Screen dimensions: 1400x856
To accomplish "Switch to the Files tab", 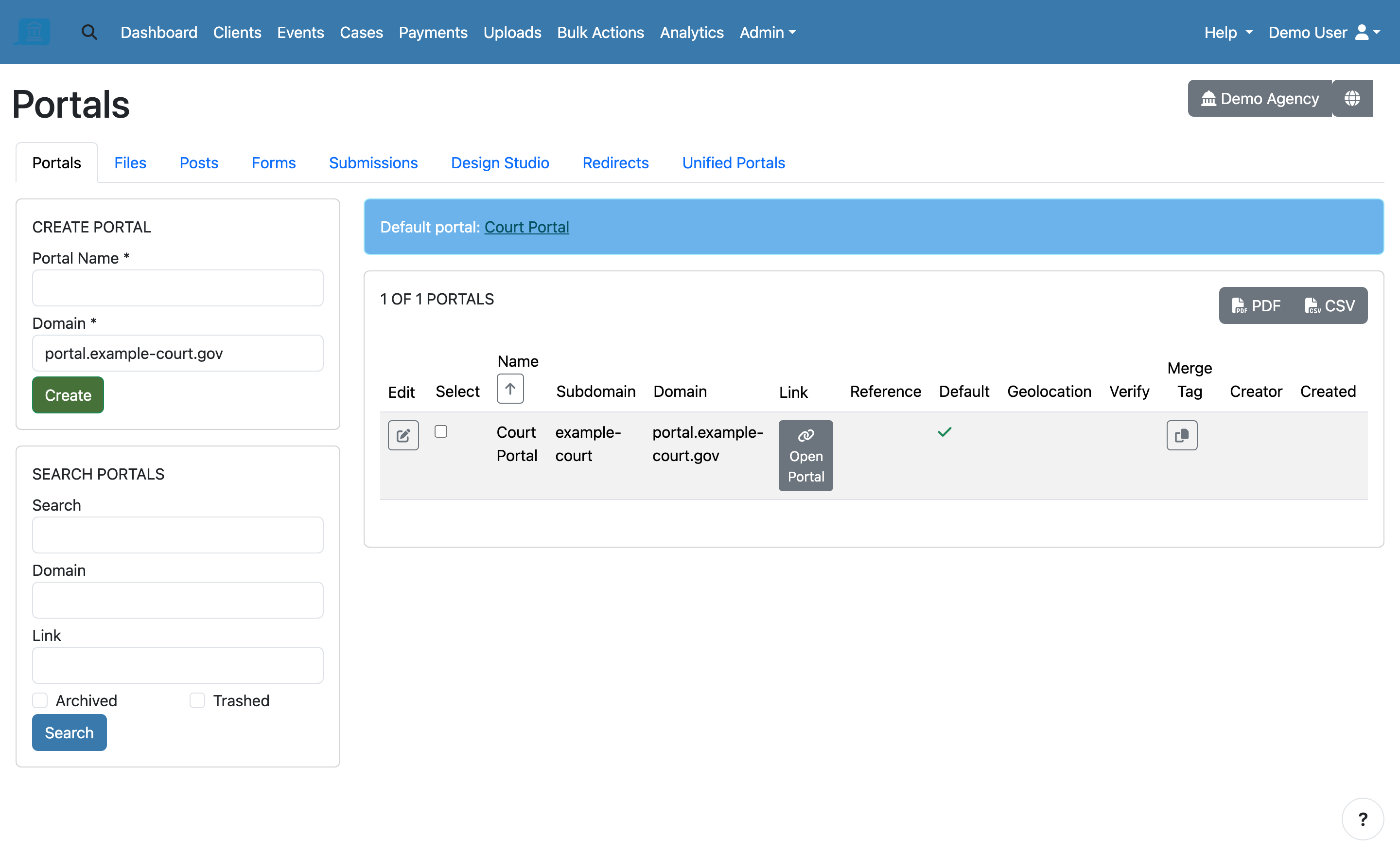I will point(130,162).
